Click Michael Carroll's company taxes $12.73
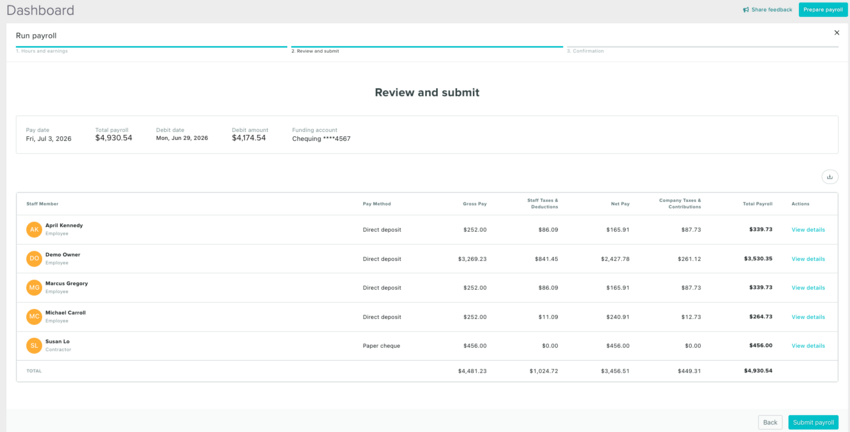 click(x=691, y=317)
